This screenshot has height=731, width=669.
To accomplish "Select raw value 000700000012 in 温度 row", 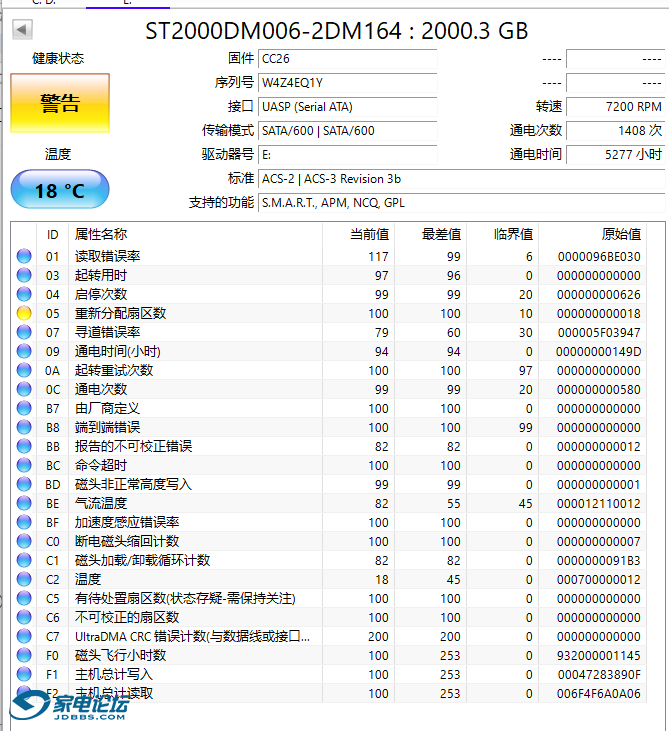I will pos(599,580).
